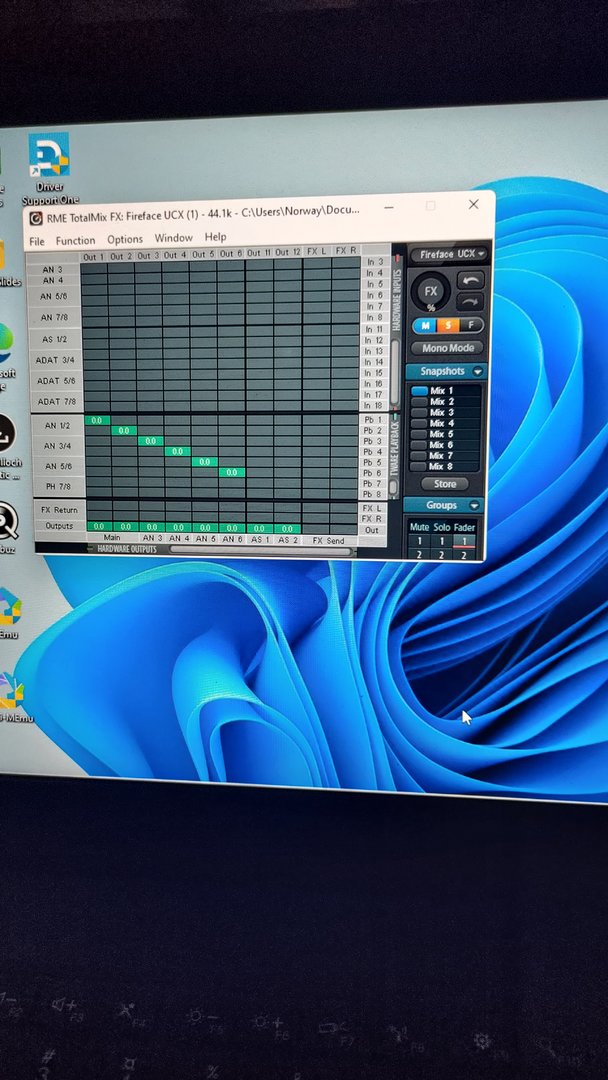
Task: Collapse the Groups panel arrow
Action: (474, 506)
